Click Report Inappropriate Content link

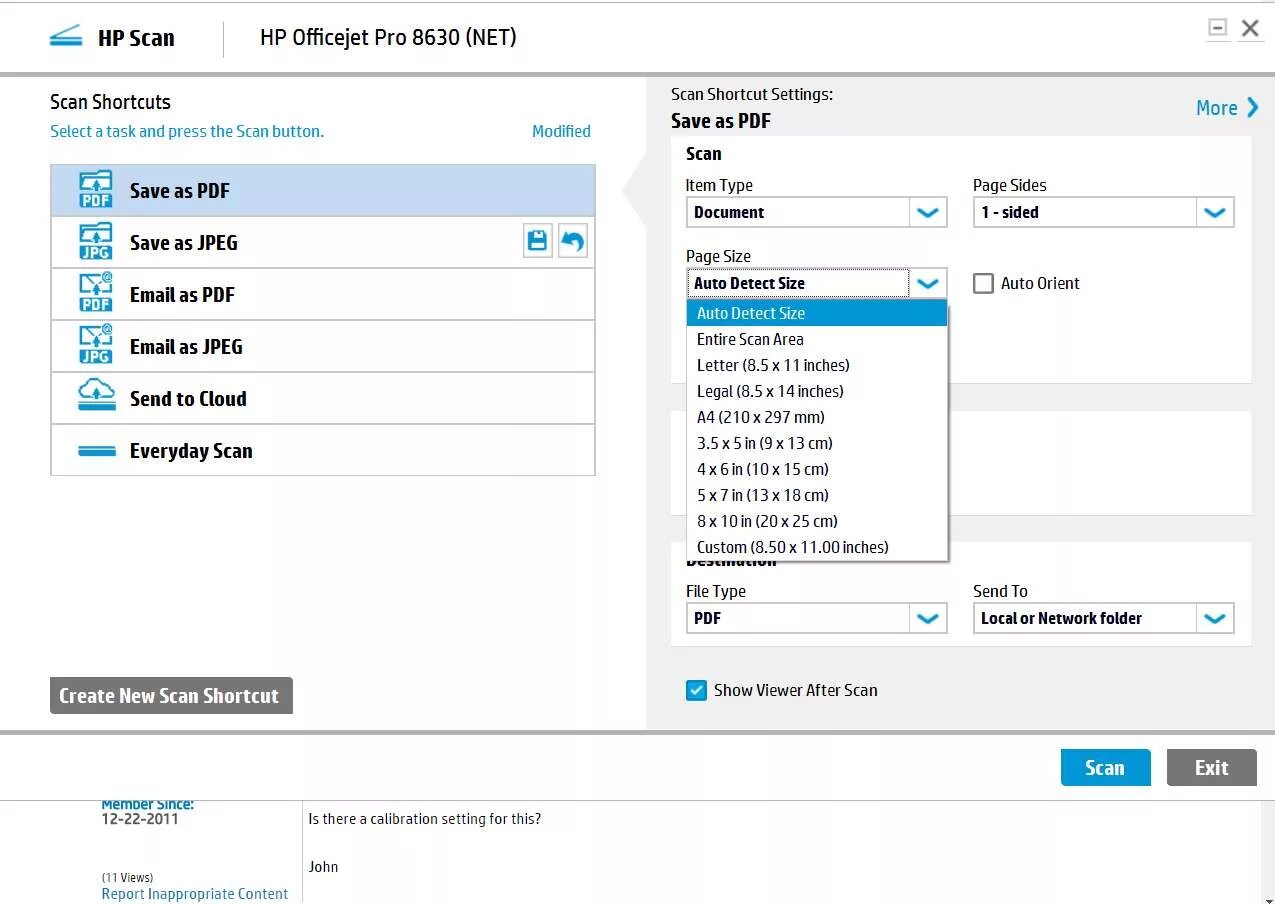click(x=195, y=894)
